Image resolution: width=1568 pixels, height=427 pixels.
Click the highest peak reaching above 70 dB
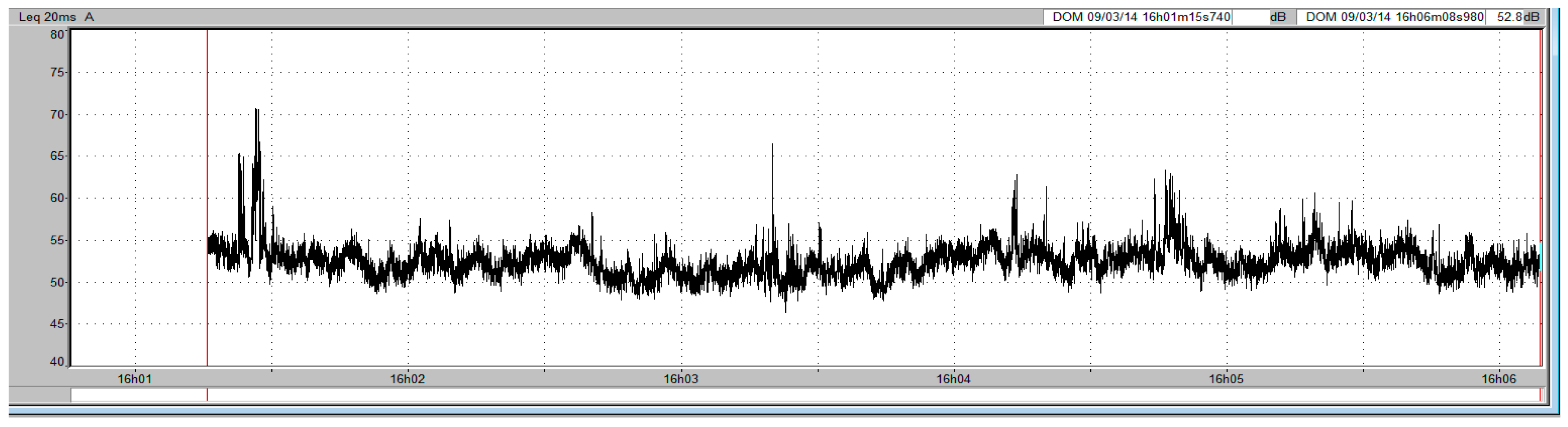[257, 111]
